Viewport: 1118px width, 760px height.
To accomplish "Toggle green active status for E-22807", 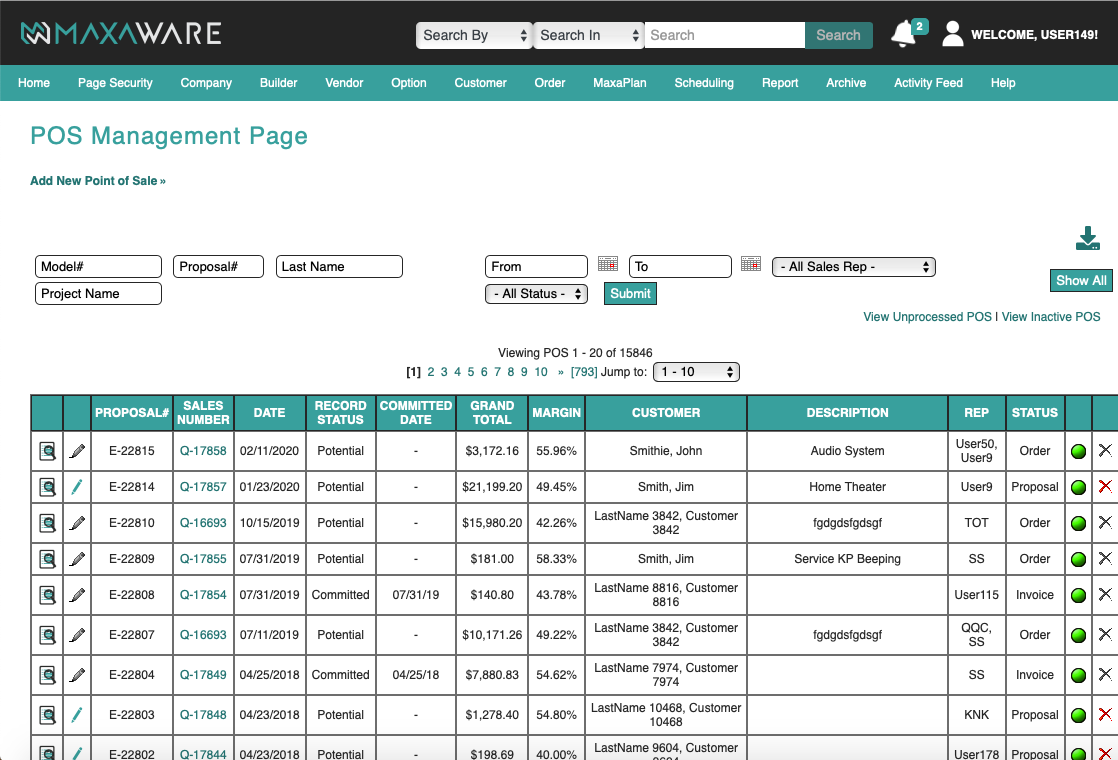I will tap(1079, 635).
